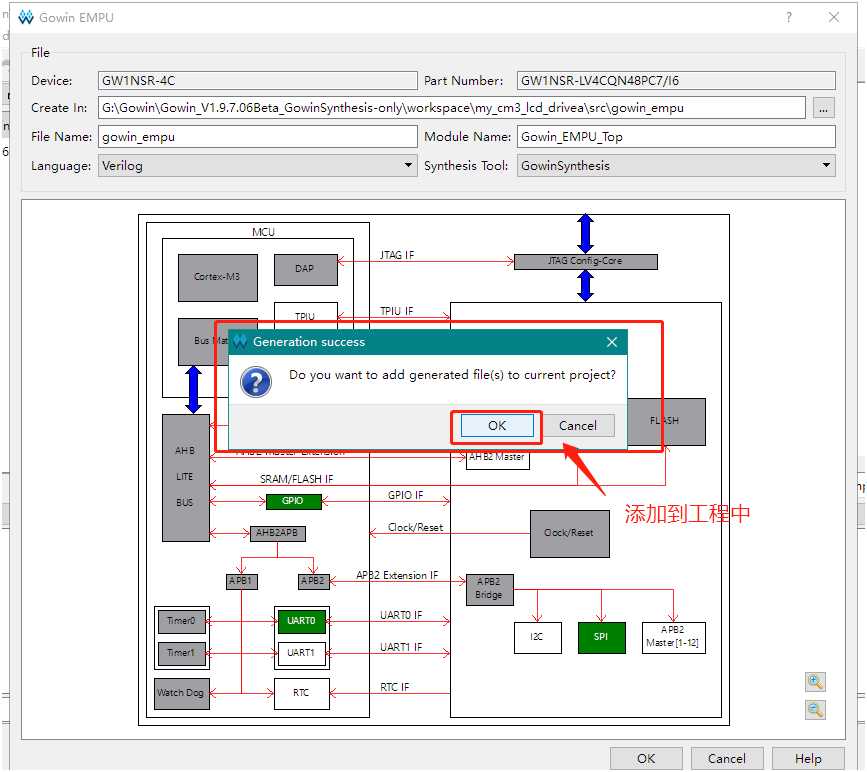The image size is (867, 772).
Task: Browse for Create In folder with ellipsis button
Action: 823,108
